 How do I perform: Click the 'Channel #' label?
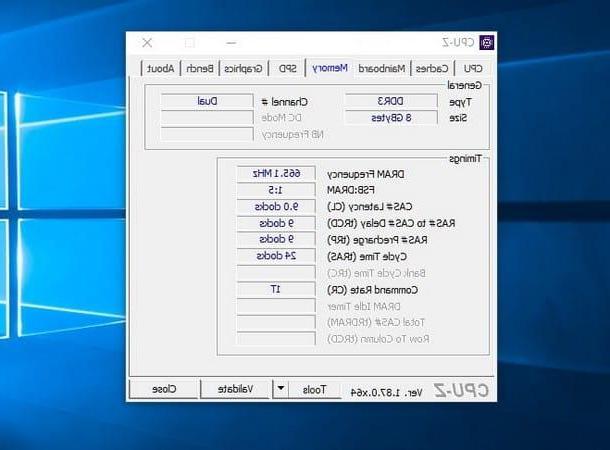pyautogui.click(x=284, y=102)
